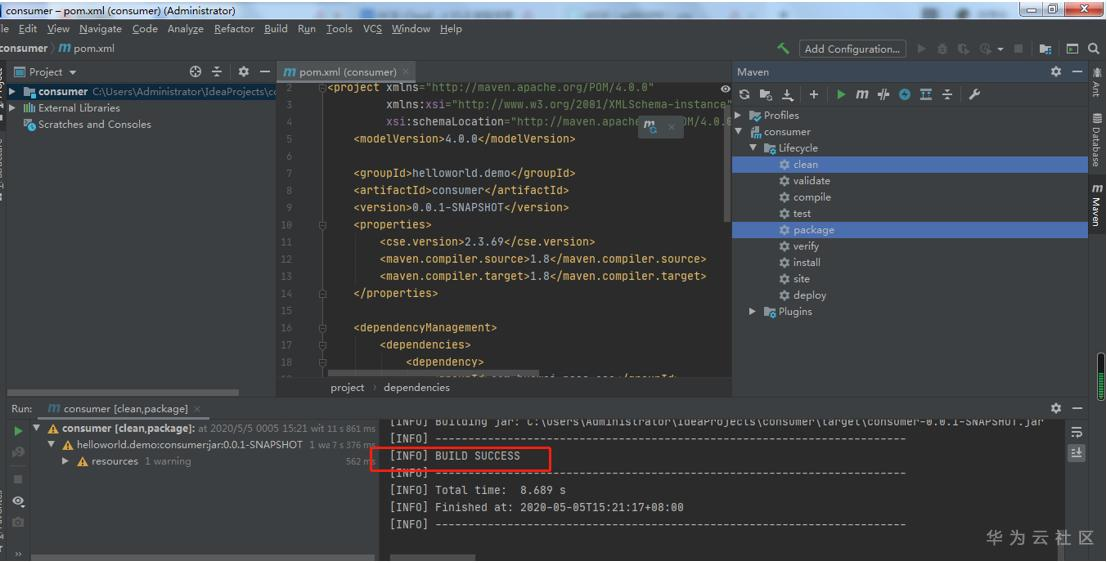Screen dimensions: 1107x563
Task: Add a Maven project with plus icon
Action: [x=813, y=95]
